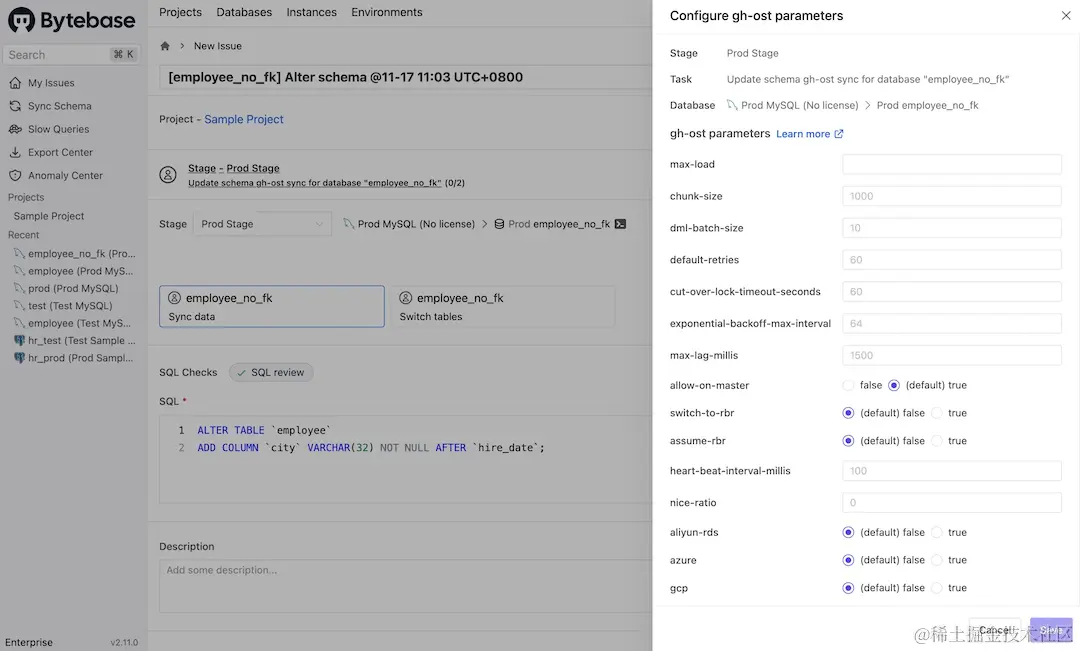Click the Sync Schema icon in sidebar

pyautogui.click(x=15, y=106)
